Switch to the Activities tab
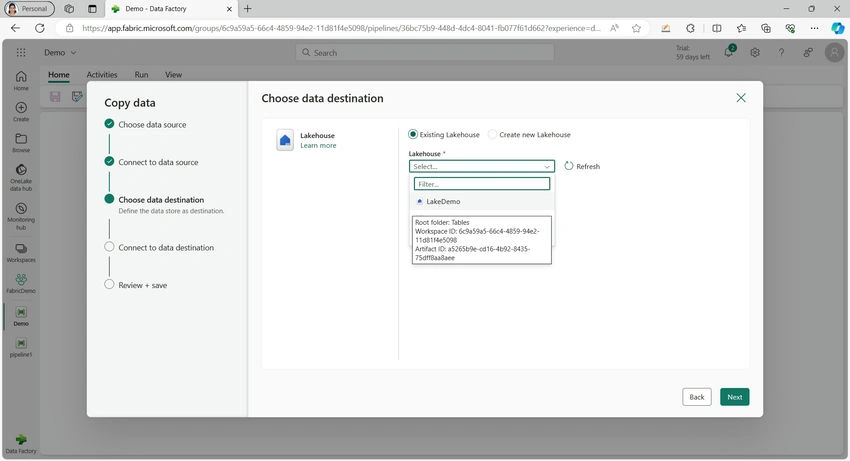850x461 pixels. point(102,75)
